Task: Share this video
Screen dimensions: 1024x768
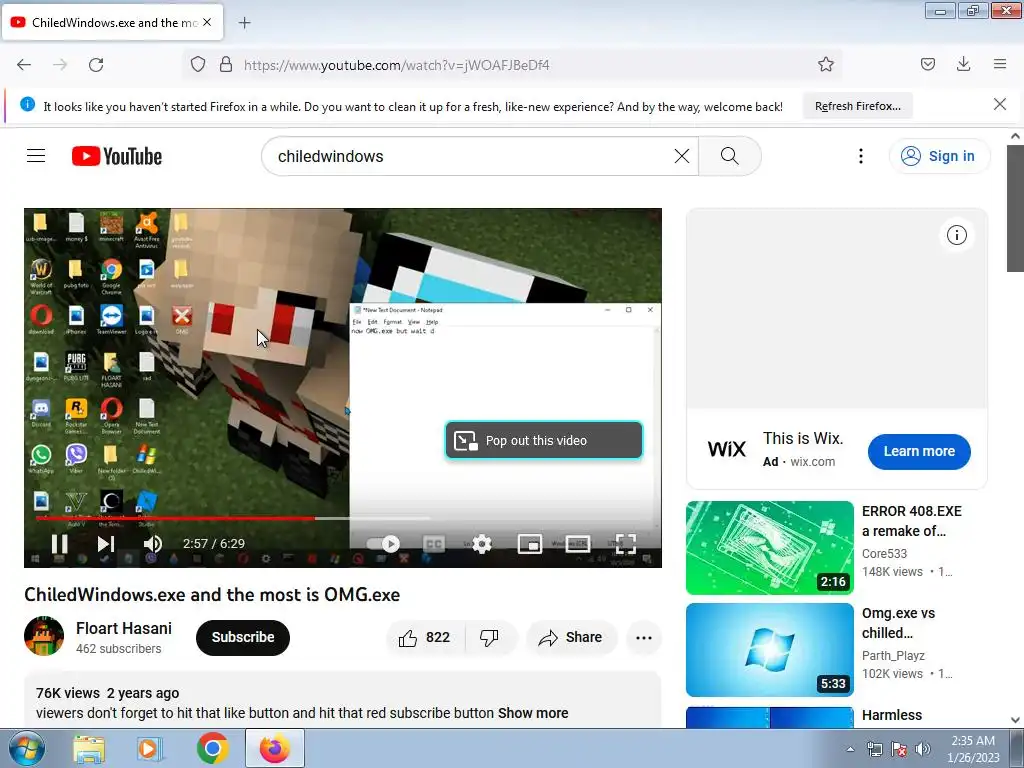Action: pos(571,637)
